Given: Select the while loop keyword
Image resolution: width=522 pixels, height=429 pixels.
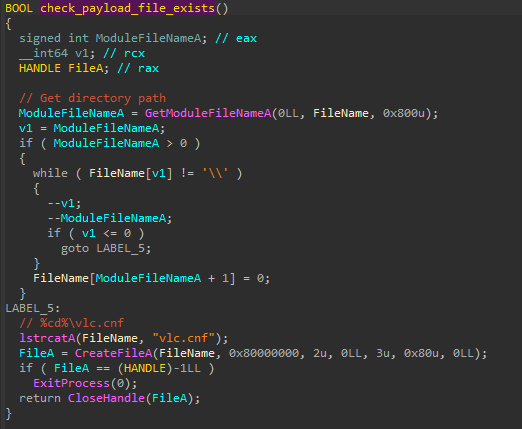Looking at the screenshot, I should pos(50,173).
